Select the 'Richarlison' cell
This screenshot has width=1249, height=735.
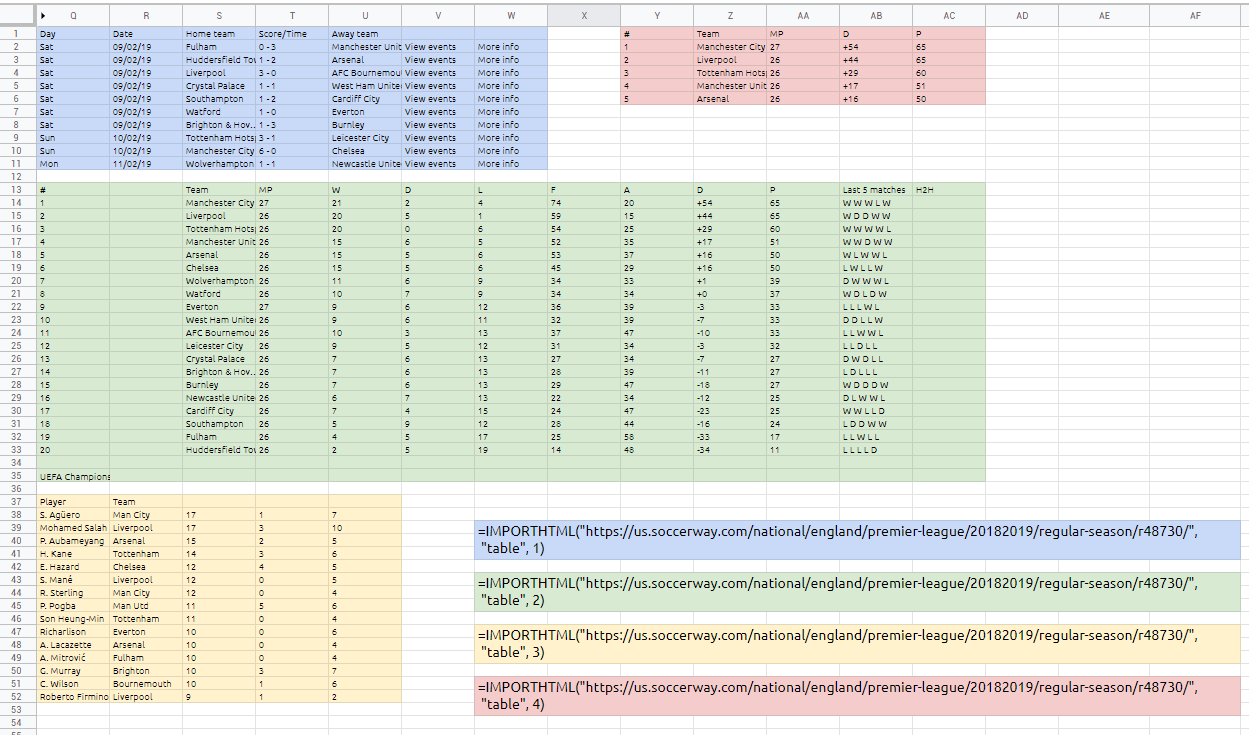[73, 631]
